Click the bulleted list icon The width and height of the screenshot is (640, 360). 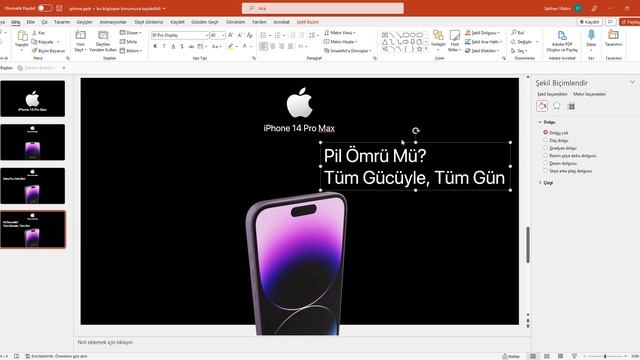click(x=263, y=36)
